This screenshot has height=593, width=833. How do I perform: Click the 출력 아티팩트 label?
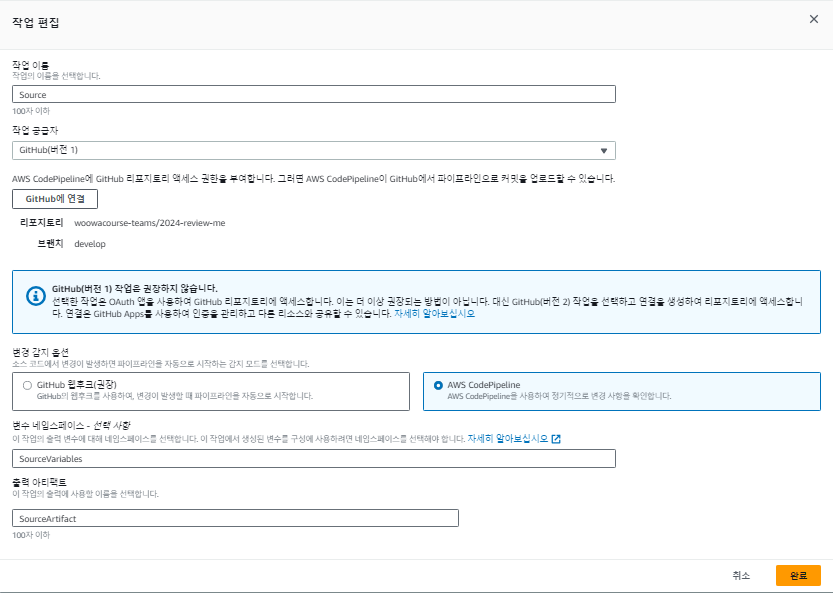39,482
